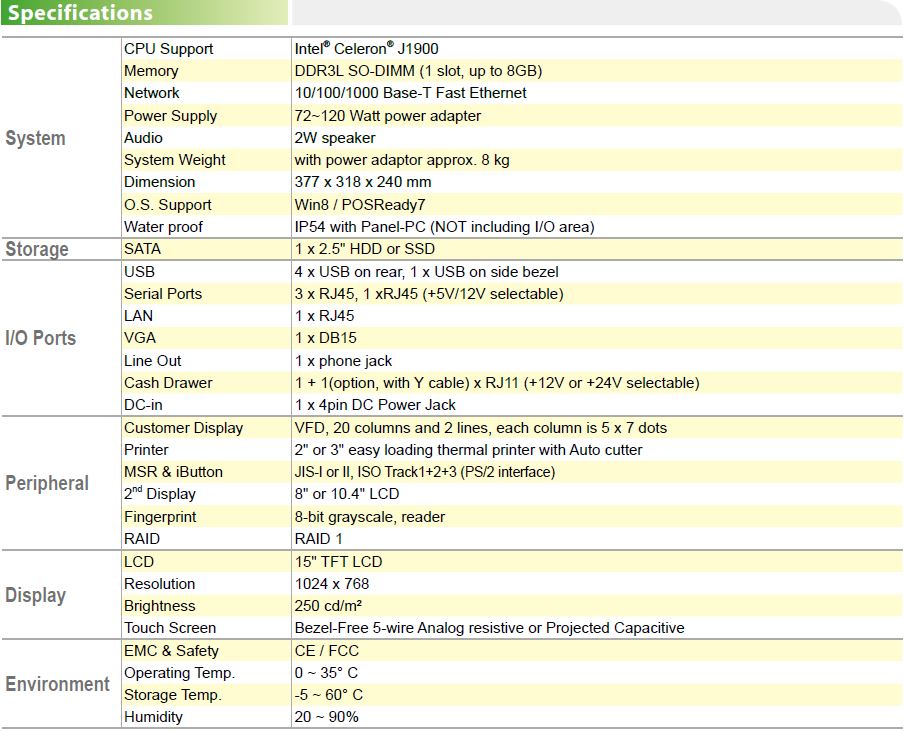Click the Dimension label
This screenshot has height=731, width=904.
pos(160,182)
